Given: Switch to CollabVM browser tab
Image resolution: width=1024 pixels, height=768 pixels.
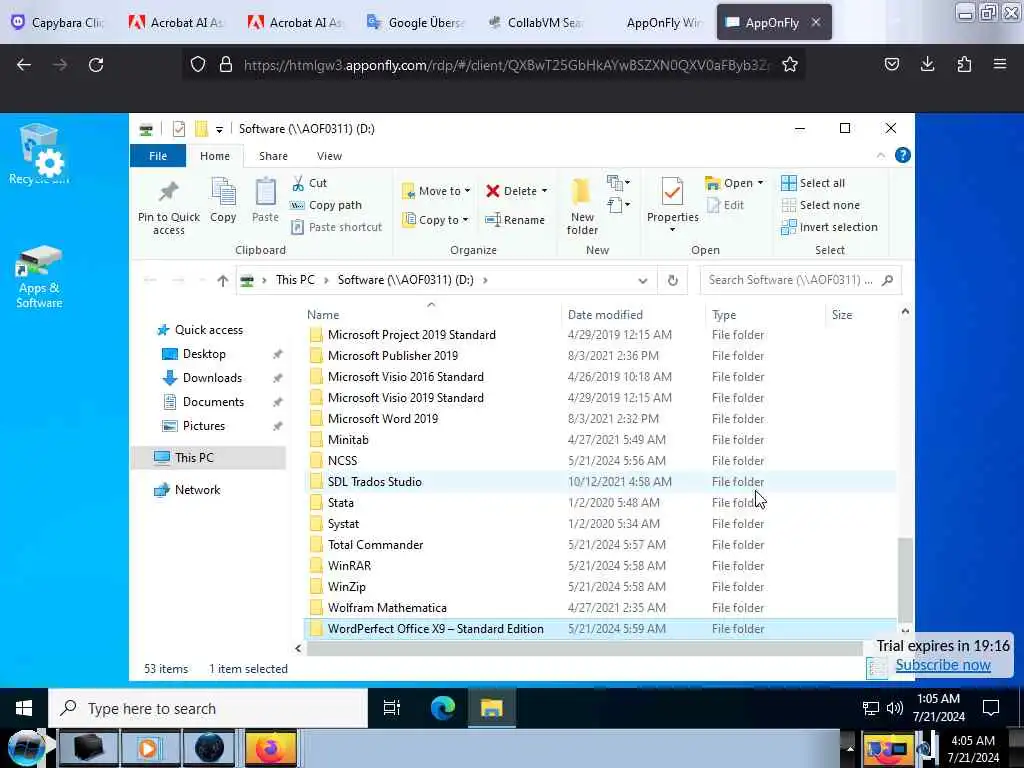Looking at the screenshot, I should [536, 22].
